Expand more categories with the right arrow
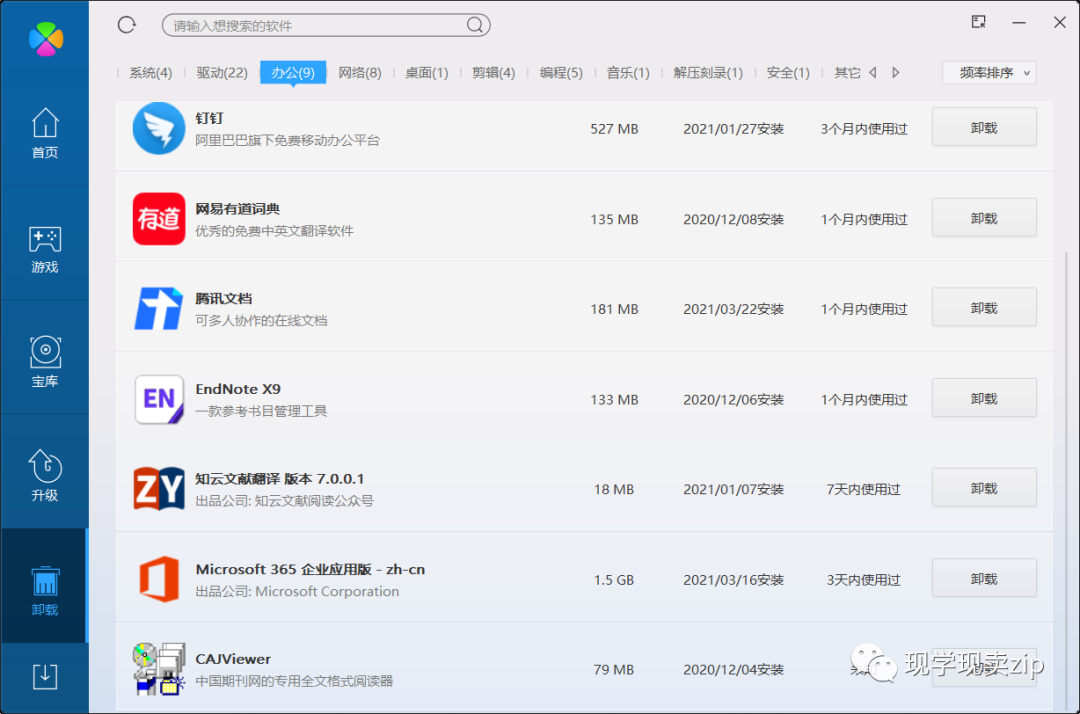This screenshot has height=714, width=1080. (895, 72)
